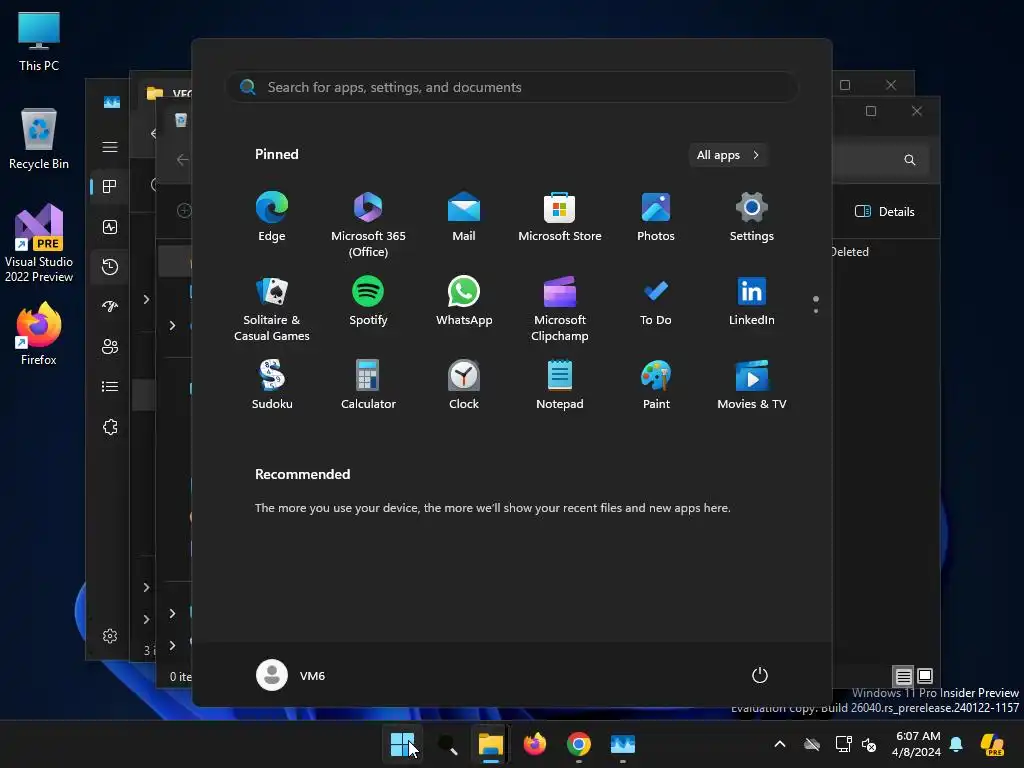Launch Paint from Start menu
This screenshot has height=768, width=1024.
pos(656,385)
